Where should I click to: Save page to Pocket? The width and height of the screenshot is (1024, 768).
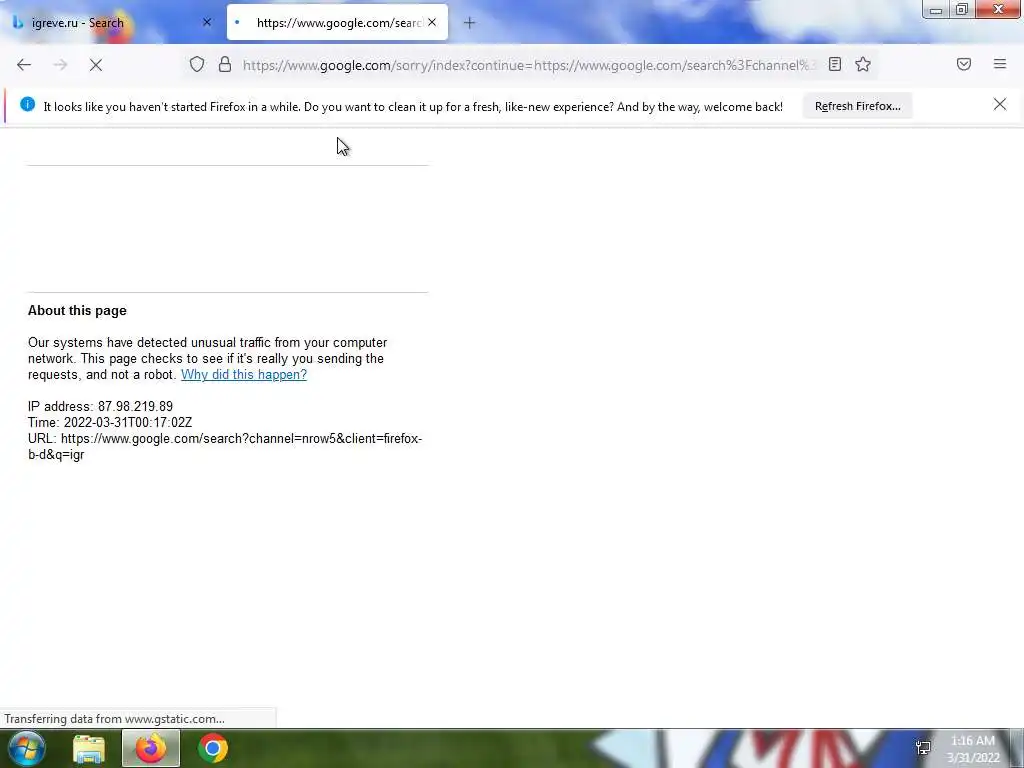964,64
